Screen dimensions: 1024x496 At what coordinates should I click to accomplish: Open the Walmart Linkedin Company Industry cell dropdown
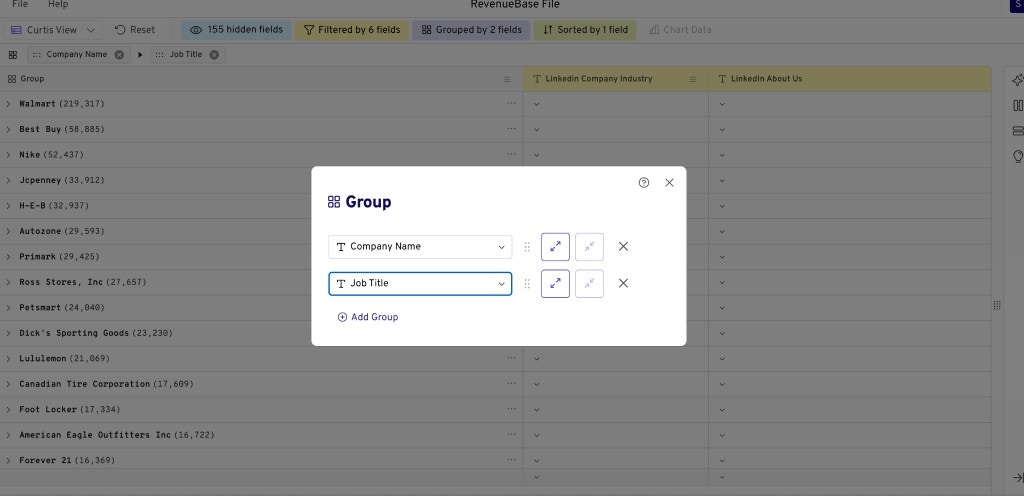(537, 104)
